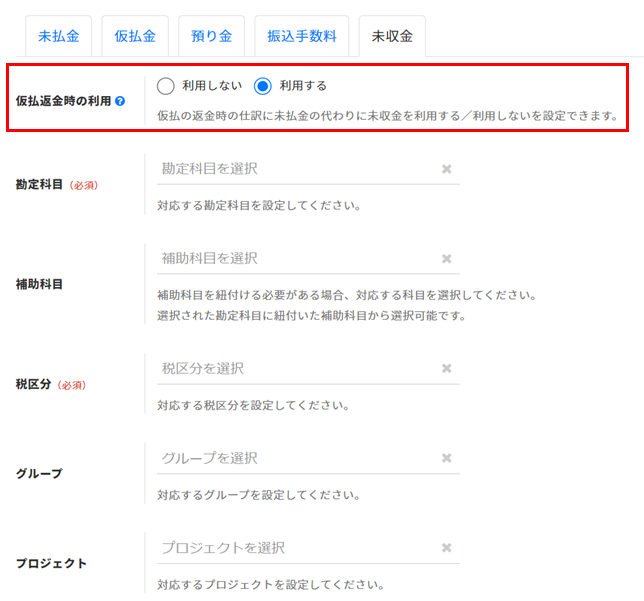
Task: Select the 利用しない radio button
Action: pos(166,86)
